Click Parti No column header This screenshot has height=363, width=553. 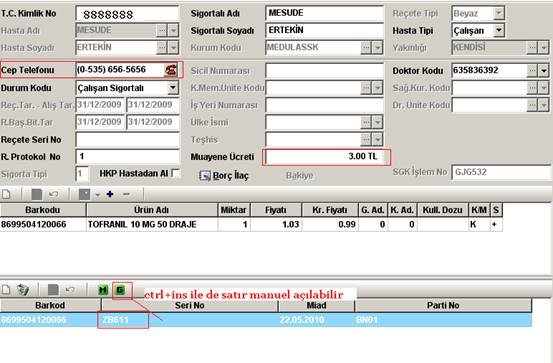coord(443,305)
